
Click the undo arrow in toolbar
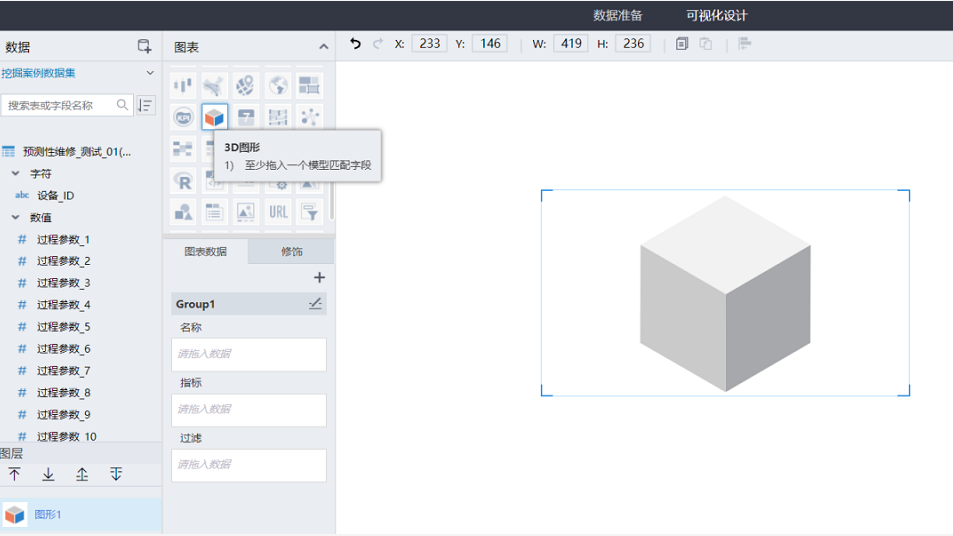(x=355, y=44)
